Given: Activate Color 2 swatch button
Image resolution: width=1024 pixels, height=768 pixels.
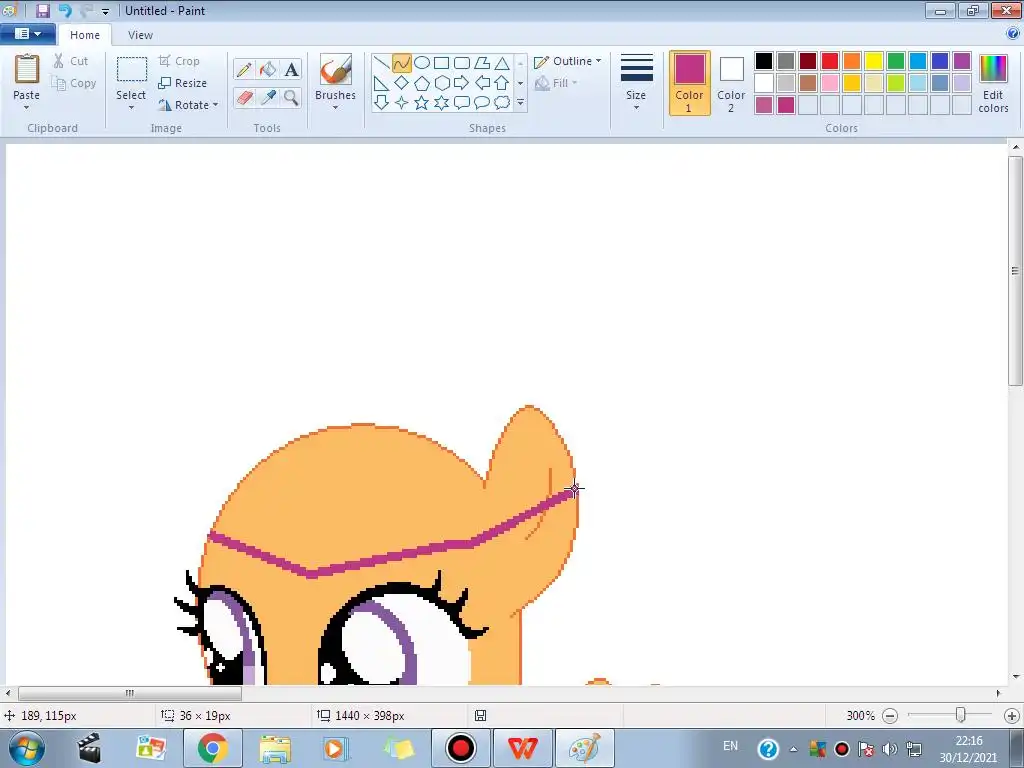Looking at the screenshot, I should [x=731, y=83].
